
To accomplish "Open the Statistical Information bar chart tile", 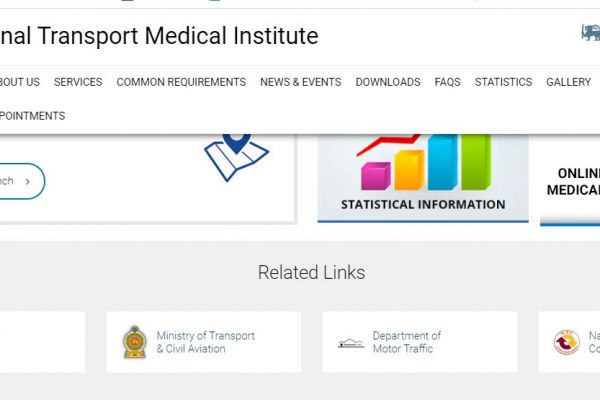I will pyautogui.click(x=423, y=178).
